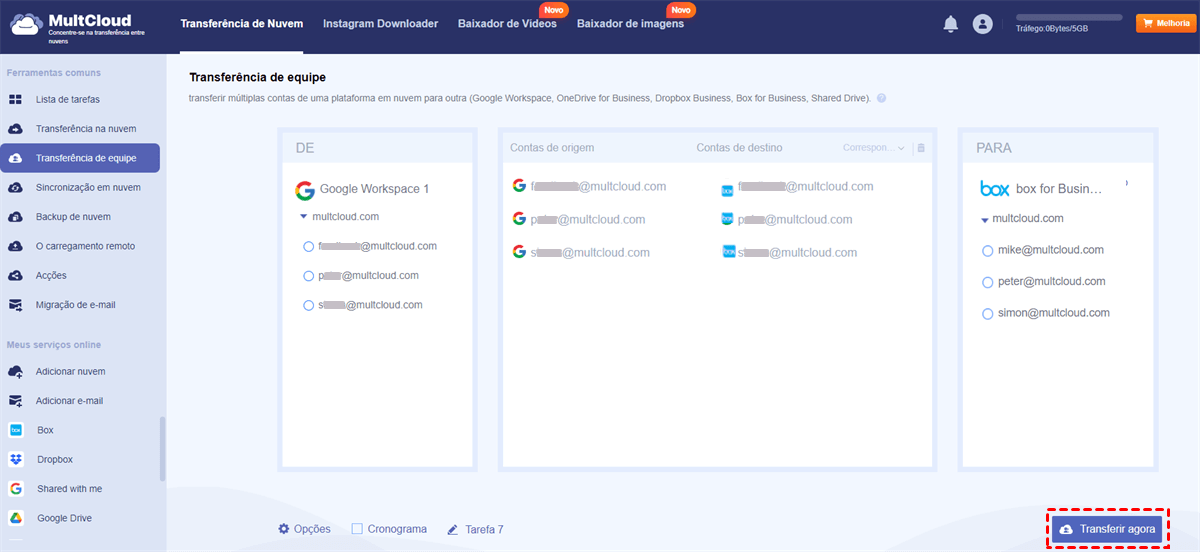Image resolution: width=1200 pixels, height=552 pixels.
Task: Click the Google Drive icon in sidebar
Action: 16,518
